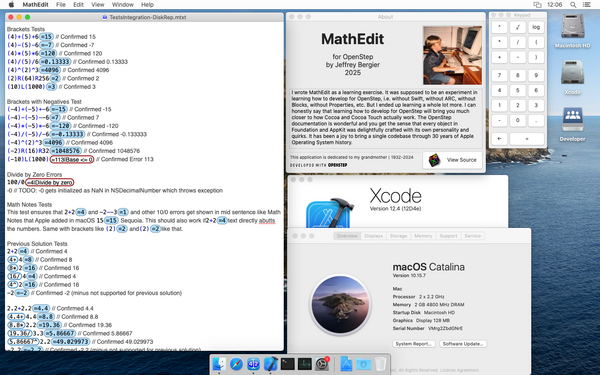Click the =49.029973 result bubble

pyautogui.click(x=70, y=341)
